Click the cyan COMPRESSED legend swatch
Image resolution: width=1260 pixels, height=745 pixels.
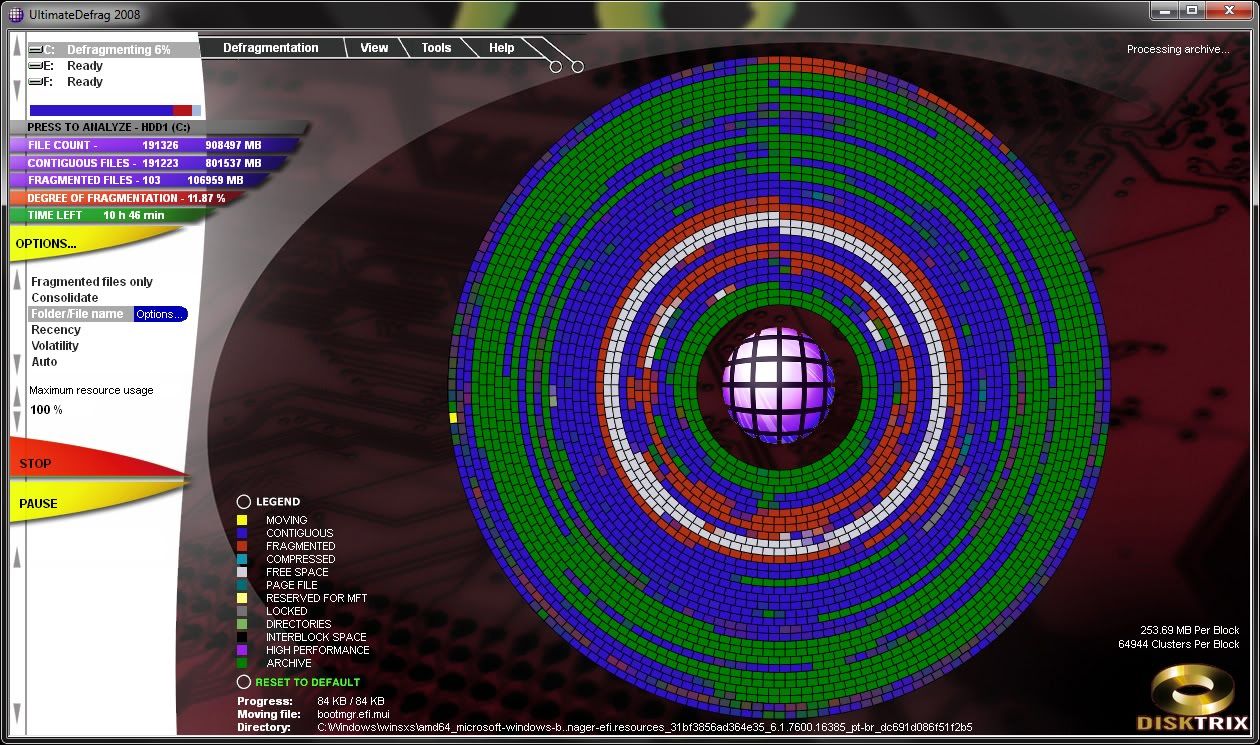pyautogui.click(x=242, y=559)
